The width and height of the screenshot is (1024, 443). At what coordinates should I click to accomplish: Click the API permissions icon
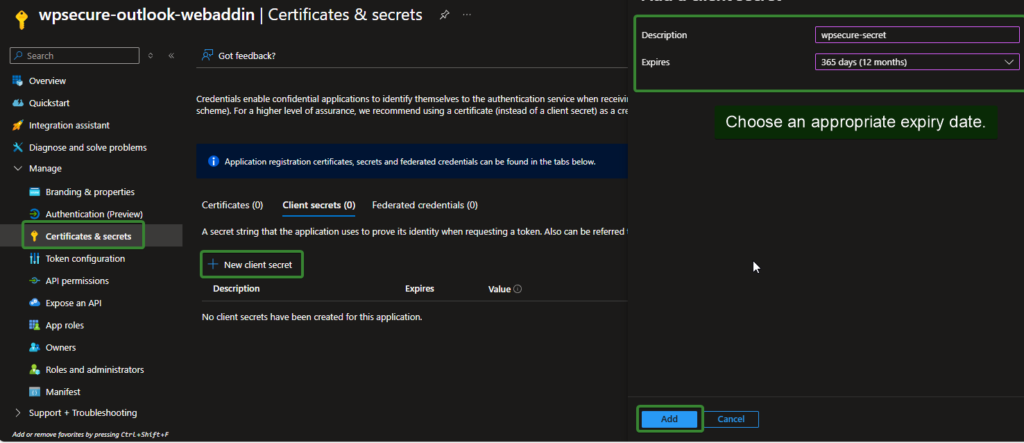tap(34, 281)
